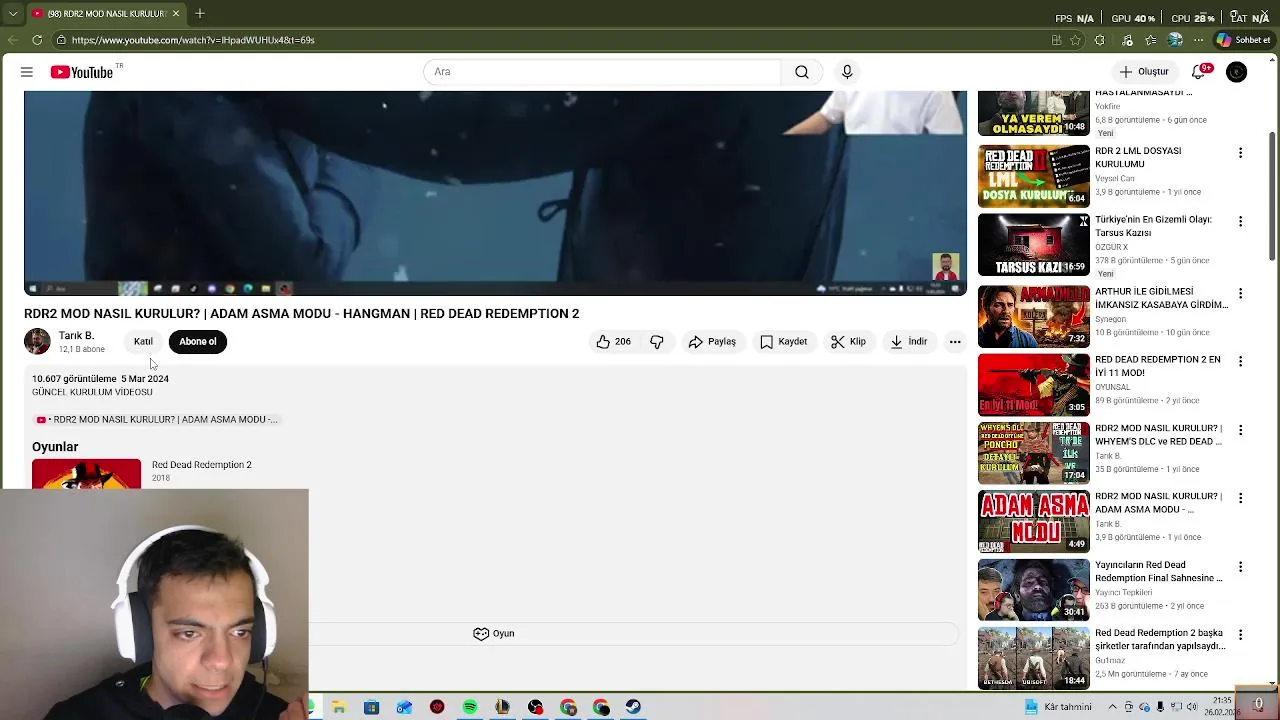Open more actions ellipsis under video
1280x720 pixels.
tap(955, 342)
